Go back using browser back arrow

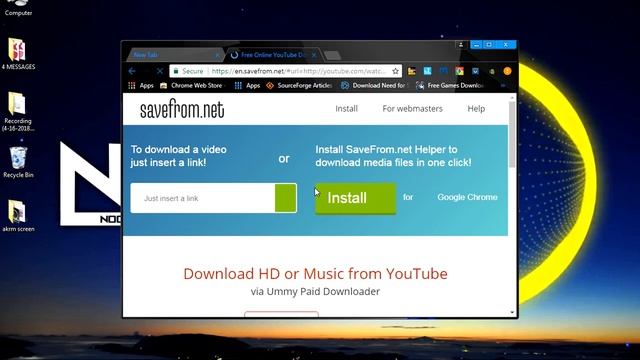132,71
